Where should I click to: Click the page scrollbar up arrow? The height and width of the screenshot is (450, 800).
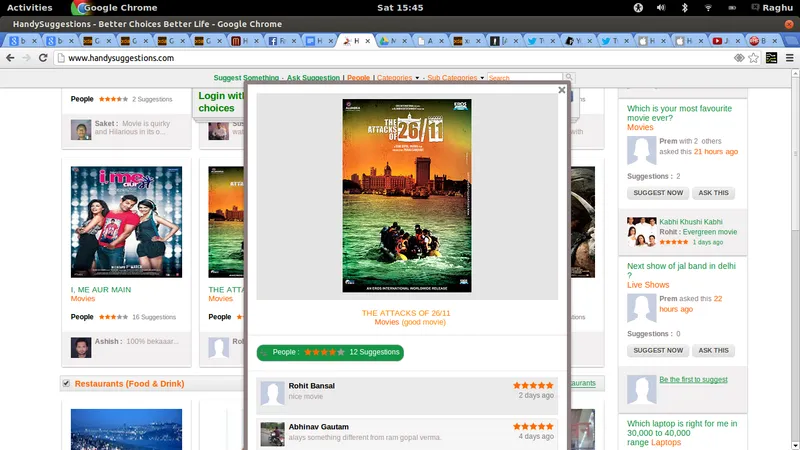point(795,74)
